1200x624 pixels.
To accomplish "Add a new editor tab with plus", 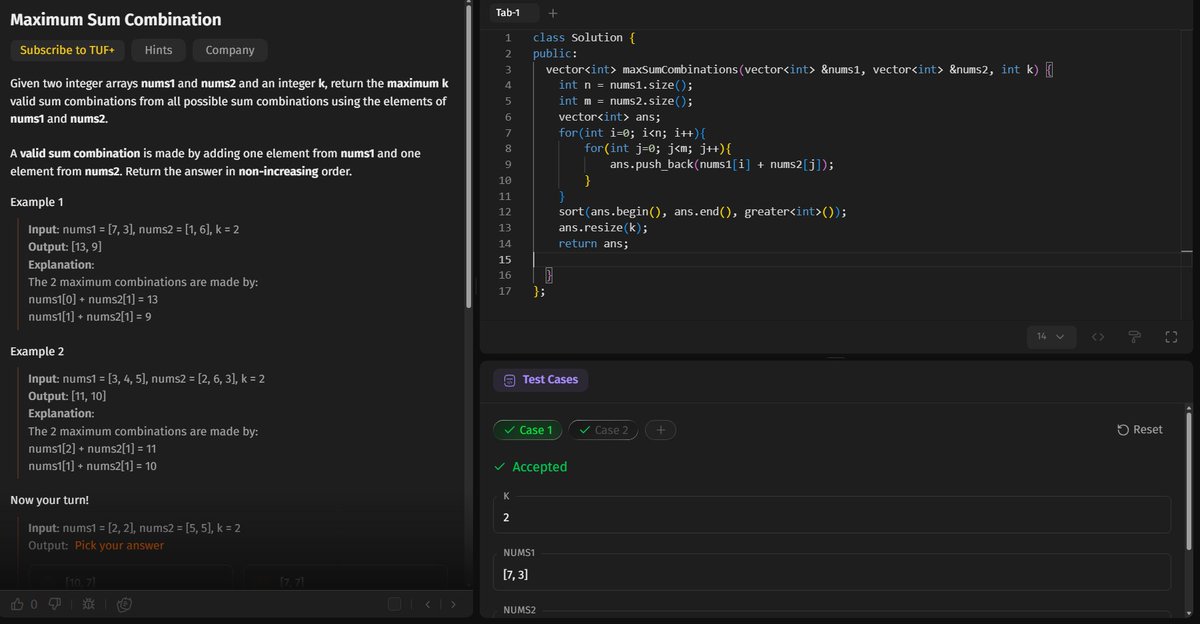I will point(553,12).
